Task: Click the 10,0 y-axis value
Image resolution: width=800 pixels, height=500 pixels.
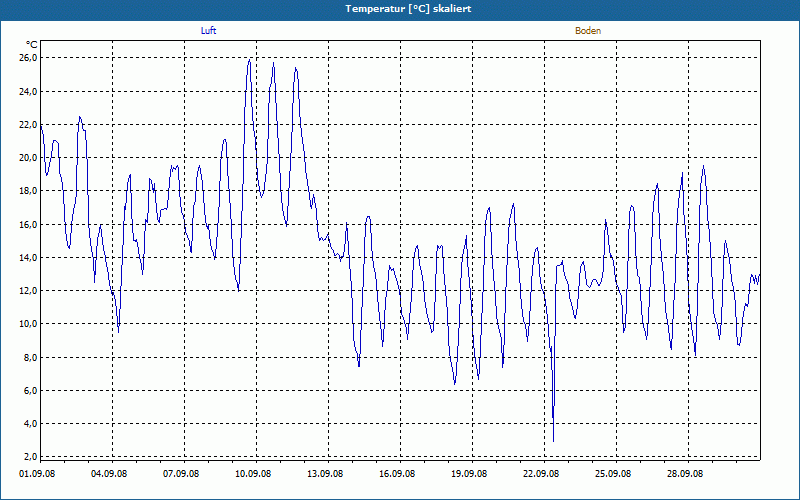Action: coord(29,324)
